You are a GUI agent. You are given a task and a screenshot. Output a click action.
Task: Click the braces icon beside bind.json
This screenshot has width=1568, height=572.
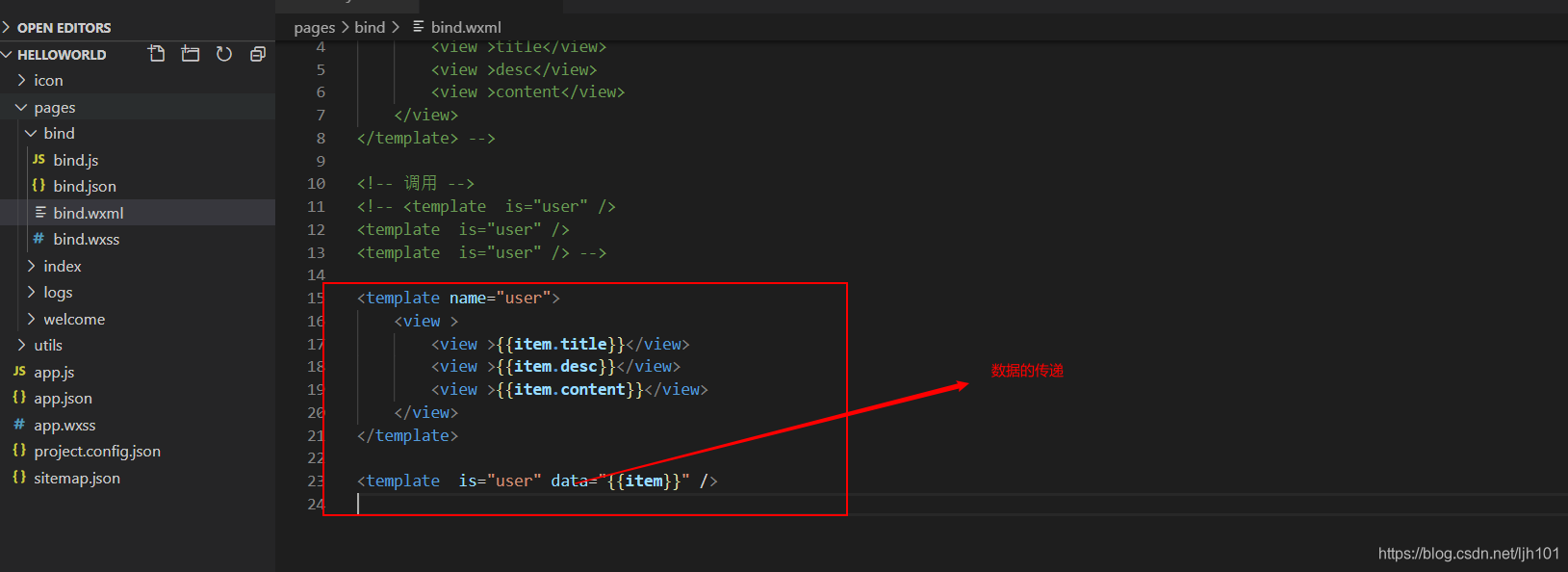pos(39,186)
